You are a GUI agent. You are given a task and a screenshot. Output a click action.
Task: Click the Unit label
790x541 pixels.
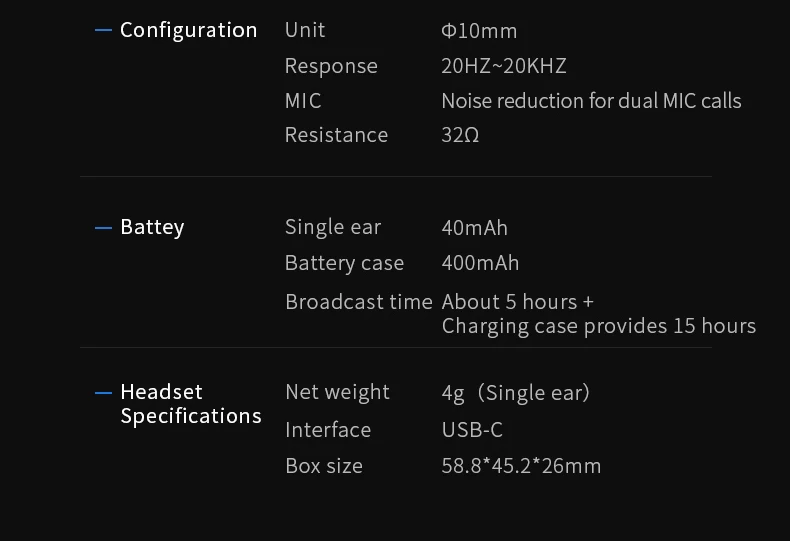tap(305, 30)
